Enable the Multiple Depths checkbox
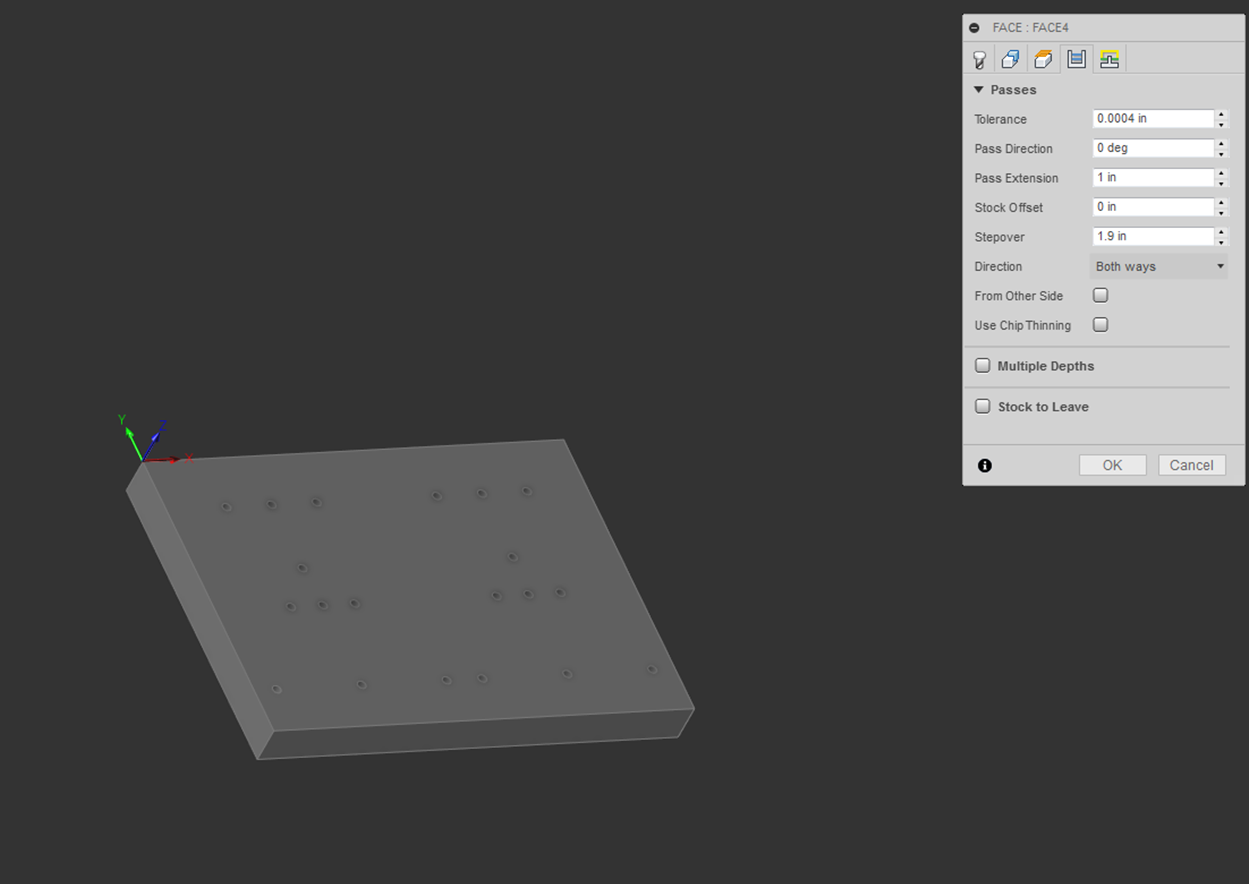 click(983, 366)
